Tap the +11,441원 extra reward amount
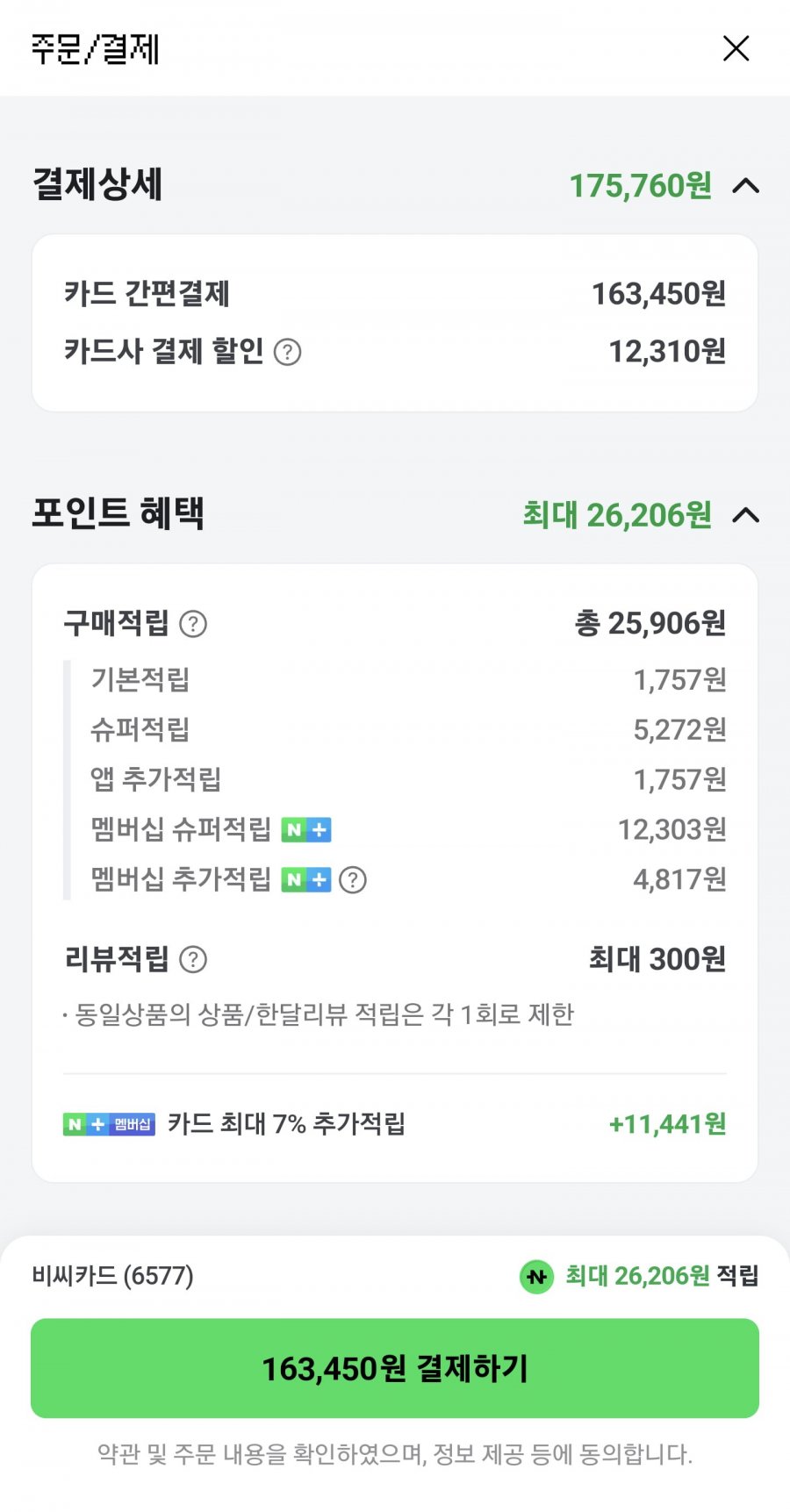 pos(668,1124)
